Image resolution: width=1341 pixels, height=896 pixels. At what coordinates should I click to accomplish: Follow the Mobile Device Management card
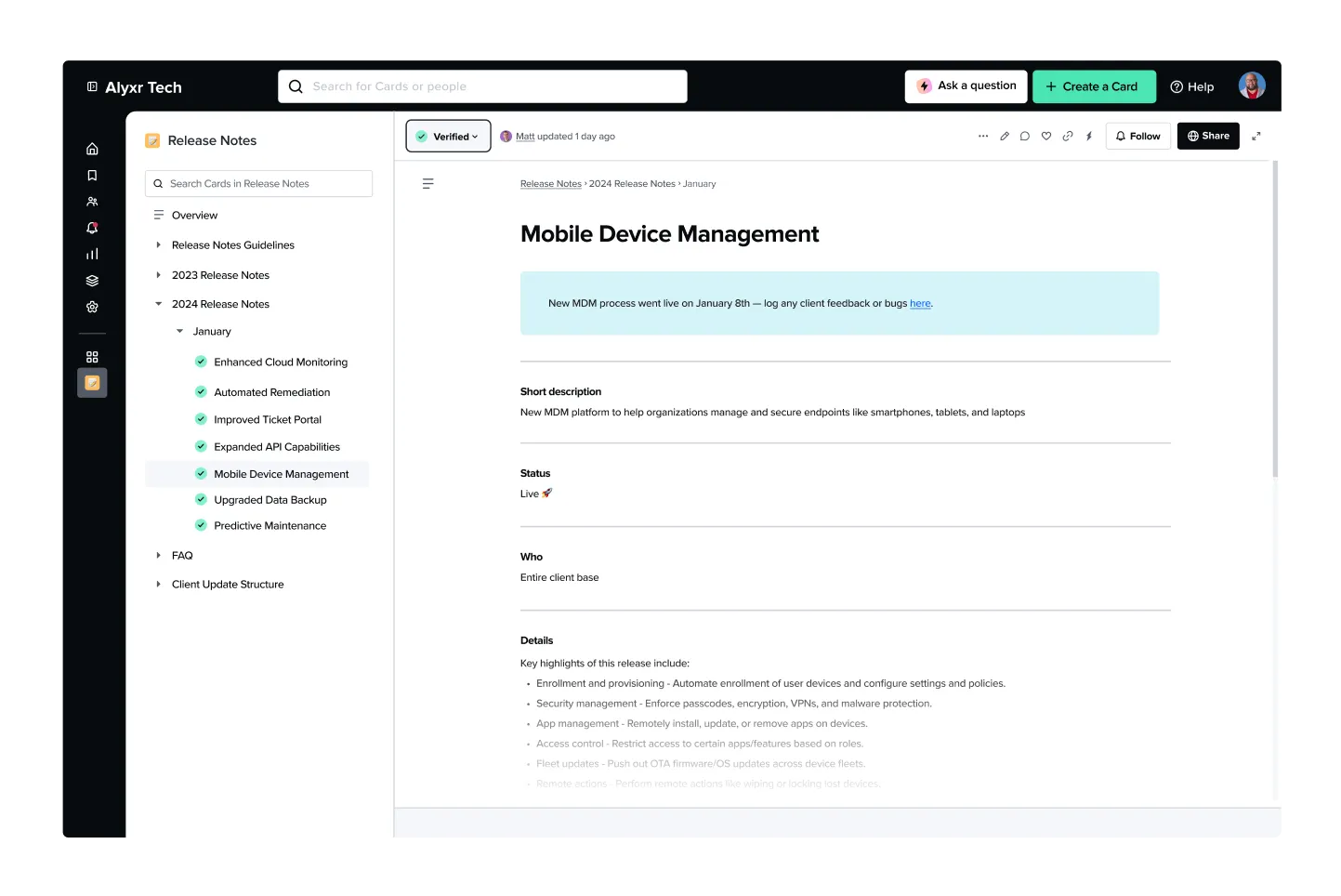tap(1137, 136)
